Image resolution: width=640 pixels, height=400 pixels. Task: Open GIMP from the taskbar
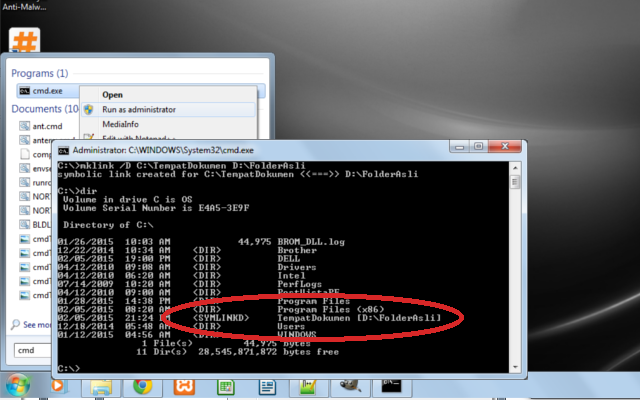click(350, 386)
